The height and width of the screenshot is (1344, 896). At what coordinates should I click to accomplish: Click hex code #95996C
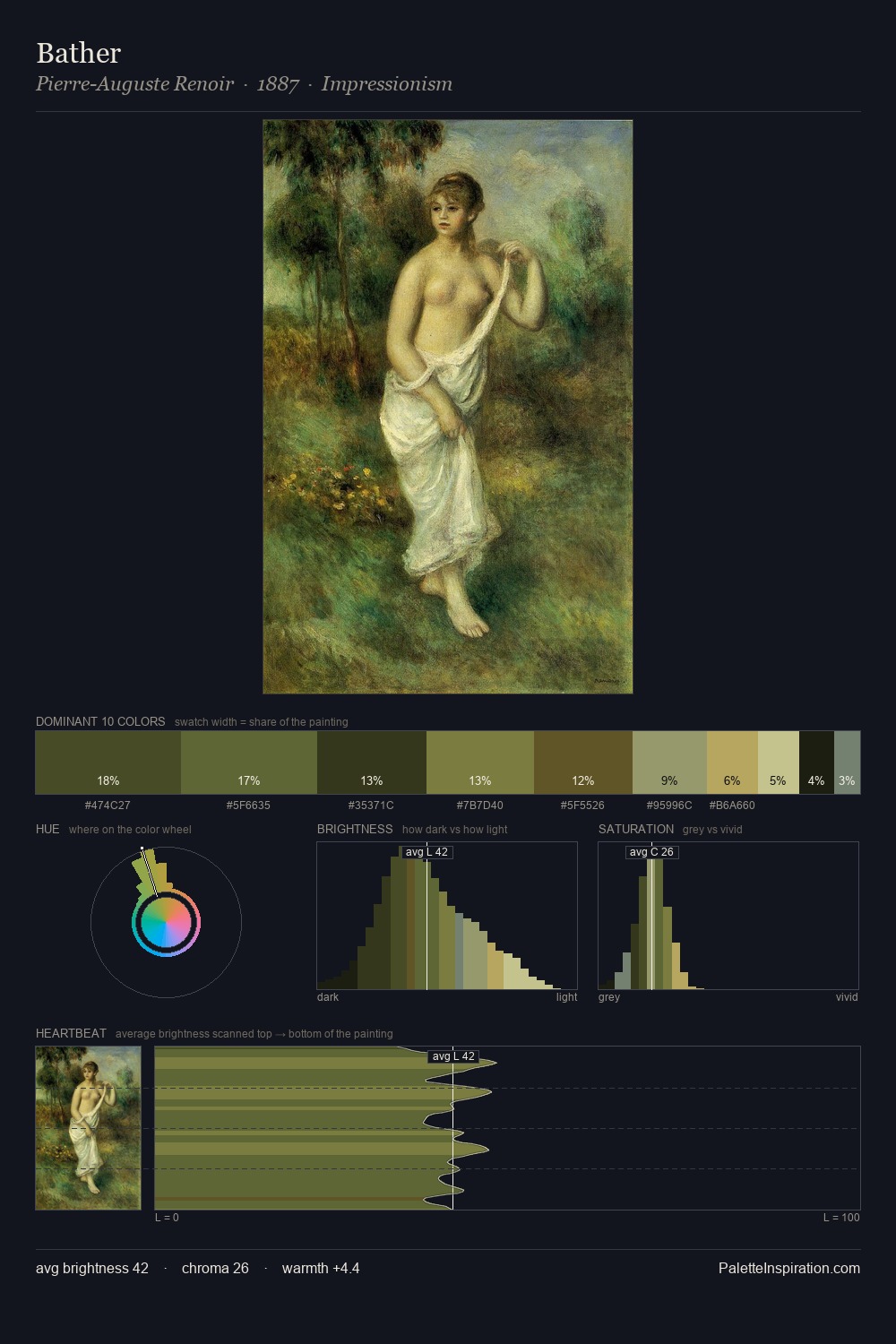669,806
